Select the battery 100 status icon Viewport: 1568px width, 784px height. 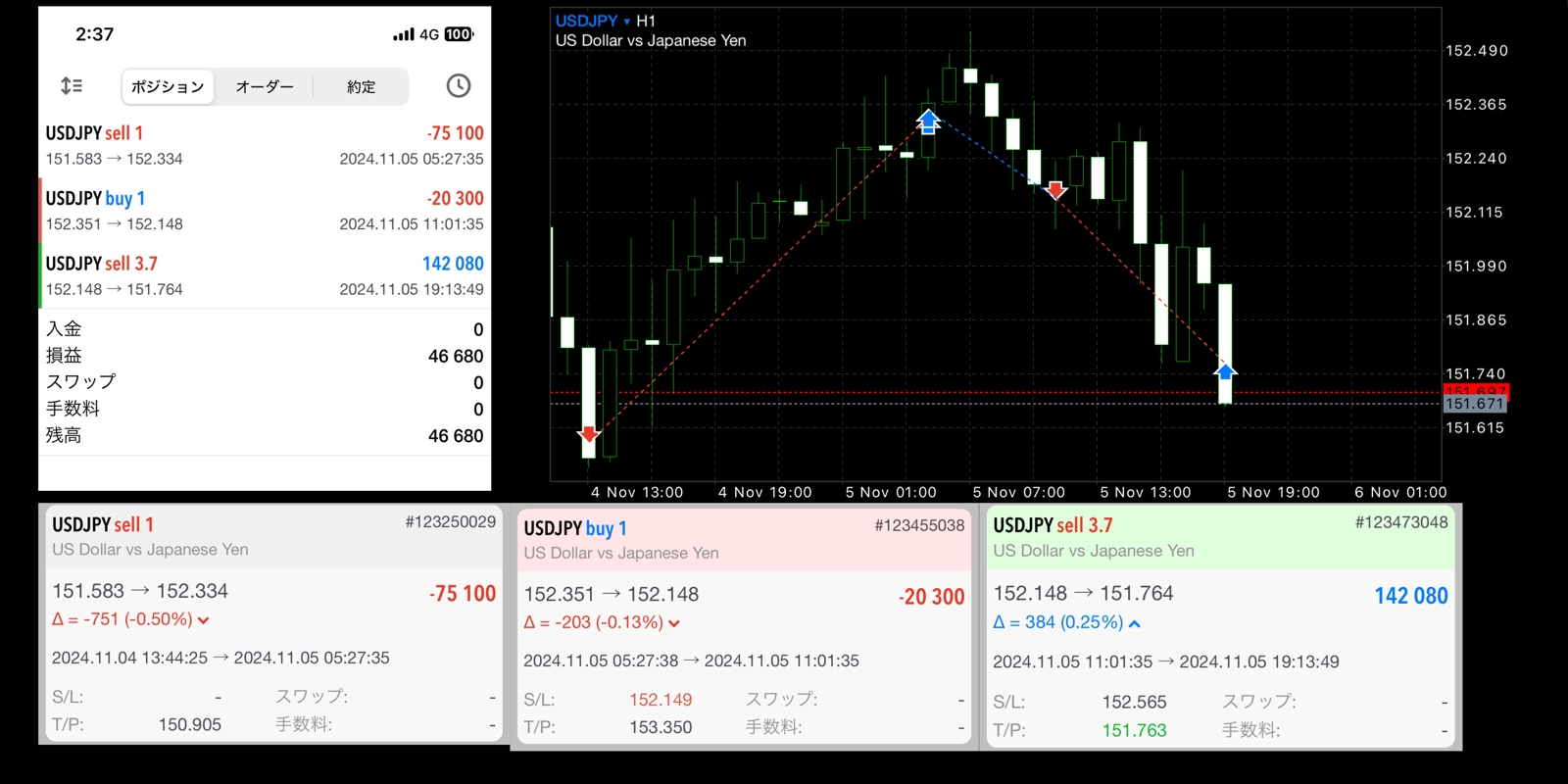[459, 34]
